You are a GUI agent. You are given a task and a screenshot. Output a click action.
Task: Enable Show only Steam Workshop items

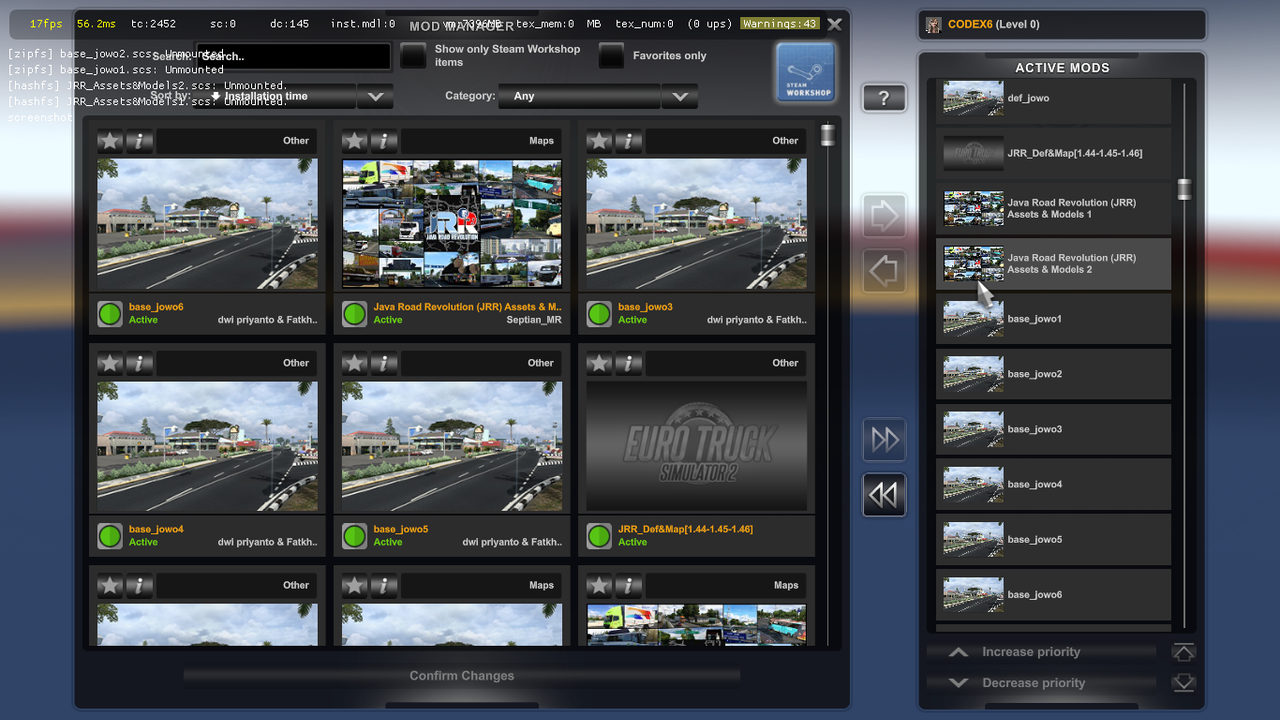413,54
